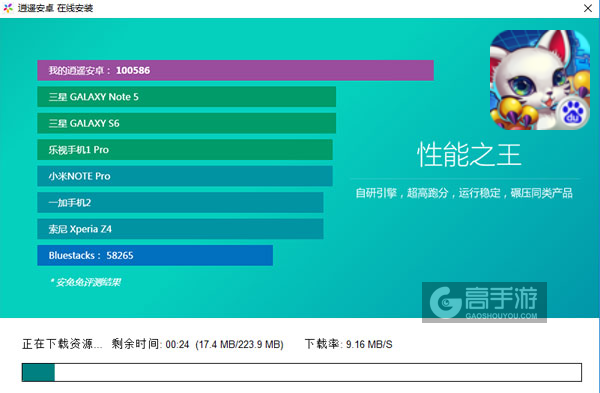Select the 小米NOTE Pro bar

[x=185, y=176]
